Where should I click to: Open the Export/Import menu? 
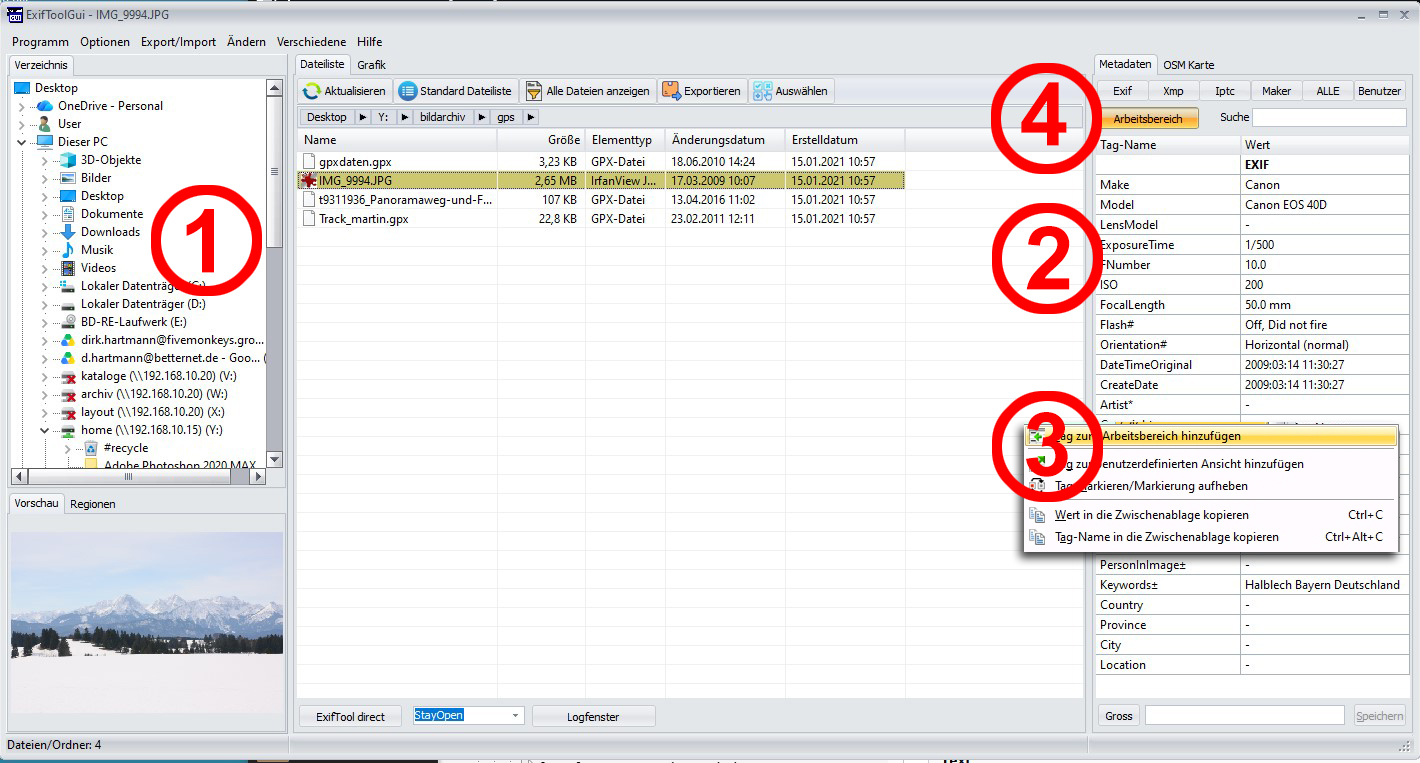(x=178, y=42)
